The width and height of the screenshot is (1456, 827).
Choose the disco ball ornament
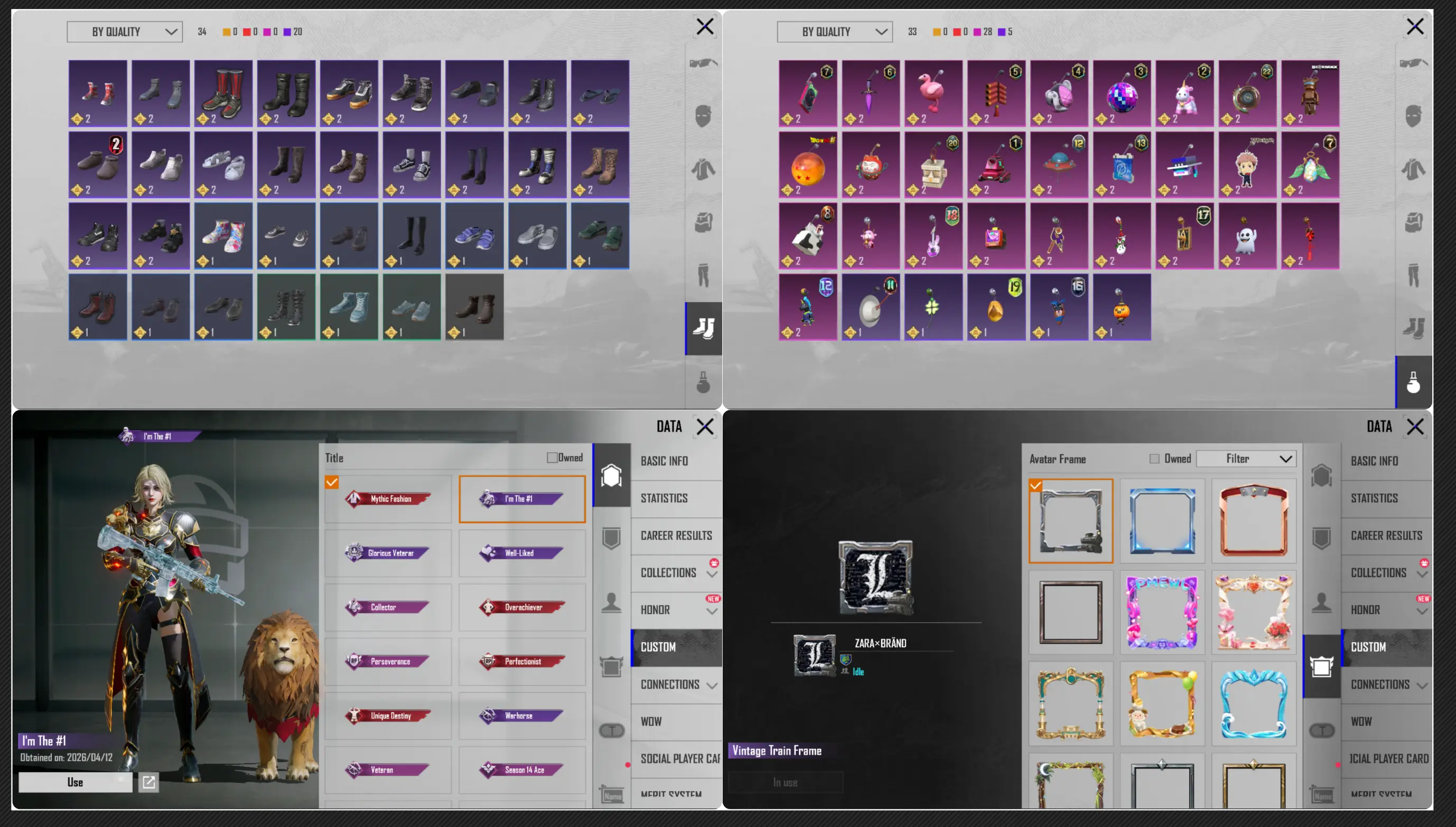click(1122, 93)
